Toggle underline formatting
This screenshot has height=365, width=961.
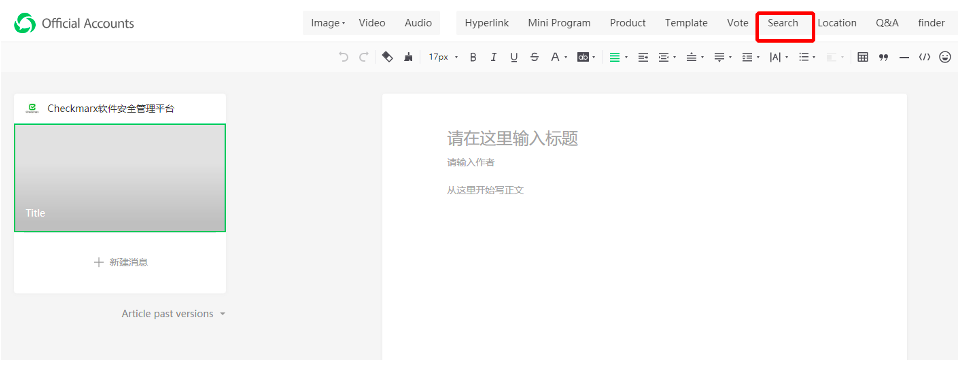point(514,57)
